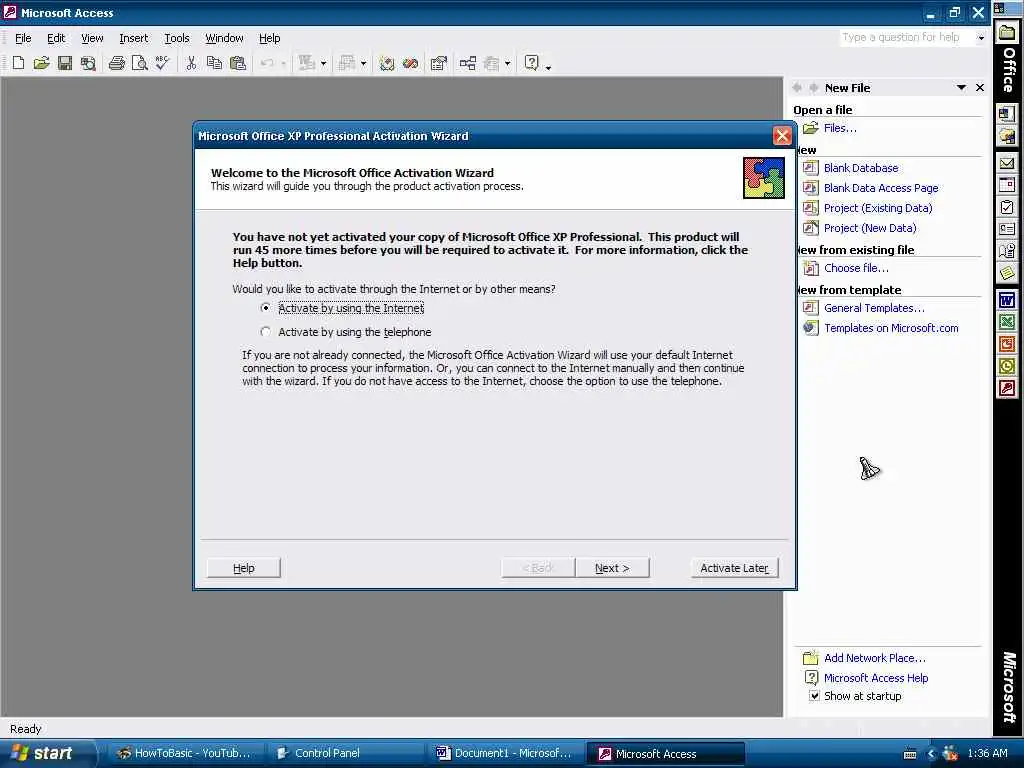This screenshot has width=1024, height=768.
Task: Open the Tools menu
Action: point(176,38)
